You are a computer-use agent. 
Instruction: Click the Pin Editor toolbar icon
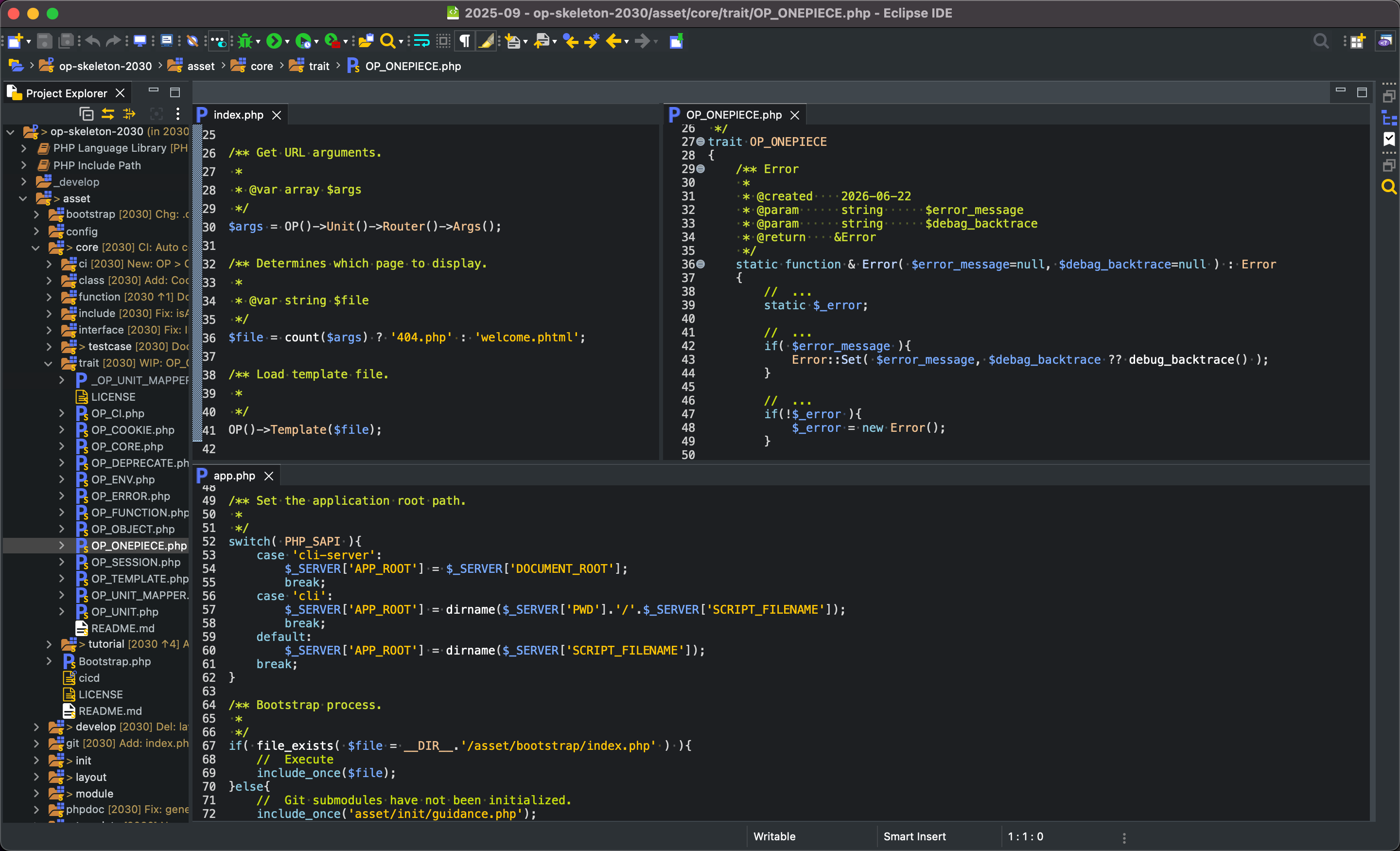pyautogui.click(x=676, y=41)
